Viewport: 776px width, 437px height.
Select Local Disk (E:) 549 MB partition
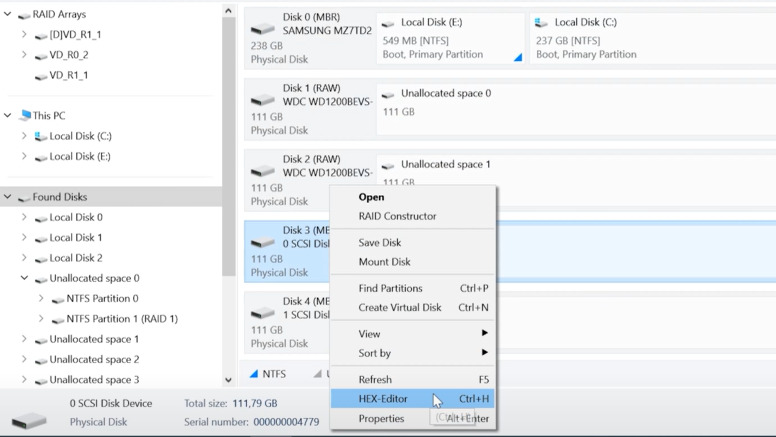pyautogui.click(x=450, y=39)
